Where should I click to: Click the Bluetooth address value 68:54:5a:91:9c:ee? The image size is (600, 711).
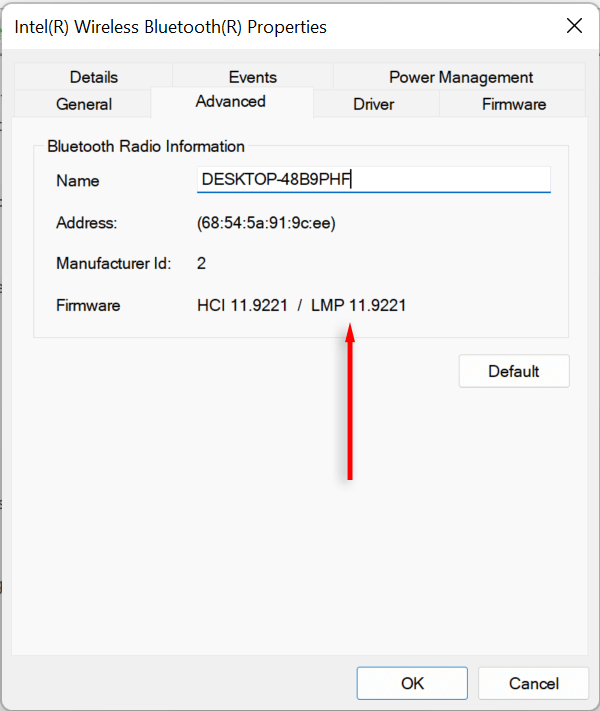click(266, 223)
